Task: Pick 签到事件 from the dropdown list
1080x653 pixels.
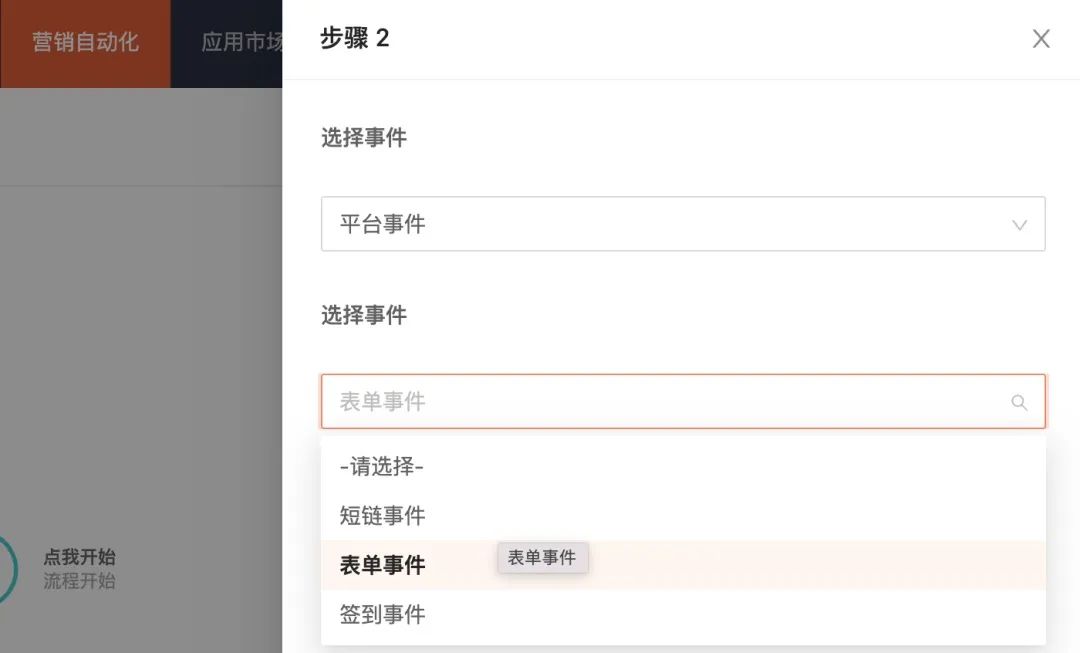Action: coord(382,615)
